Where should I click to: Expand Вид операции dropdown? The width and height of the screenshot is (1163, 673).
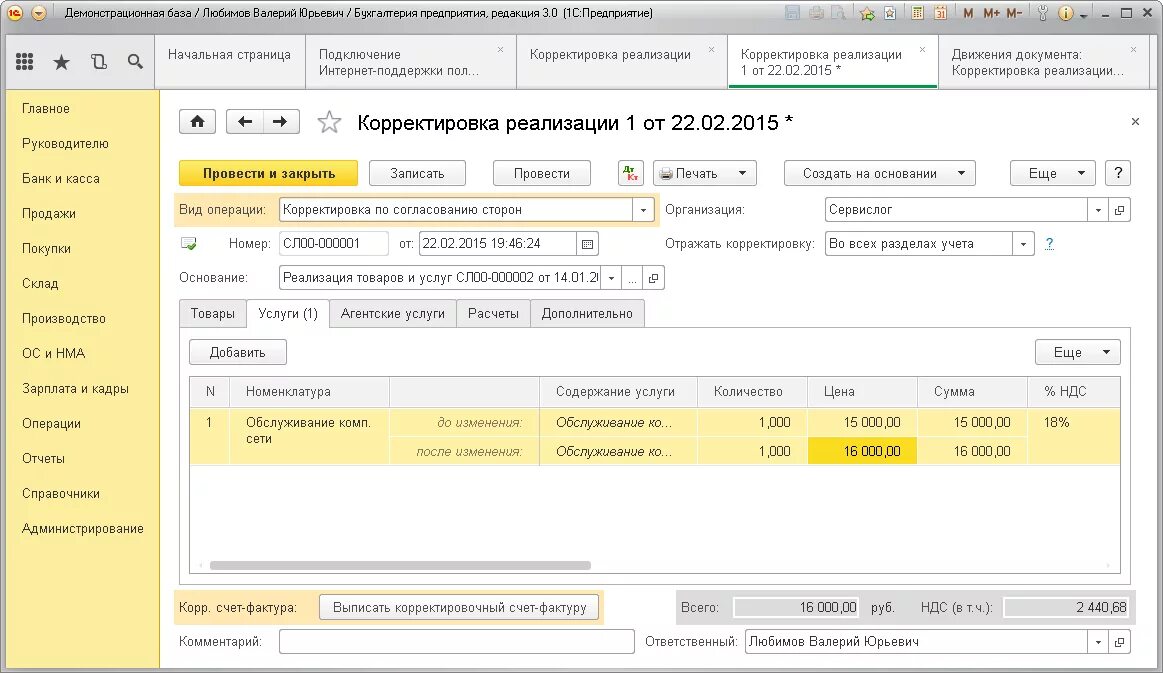[643, 210]
